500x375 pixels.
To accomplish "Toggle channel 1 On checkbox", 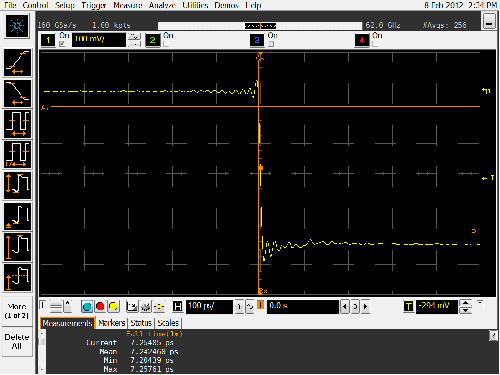I will point(62,44).
